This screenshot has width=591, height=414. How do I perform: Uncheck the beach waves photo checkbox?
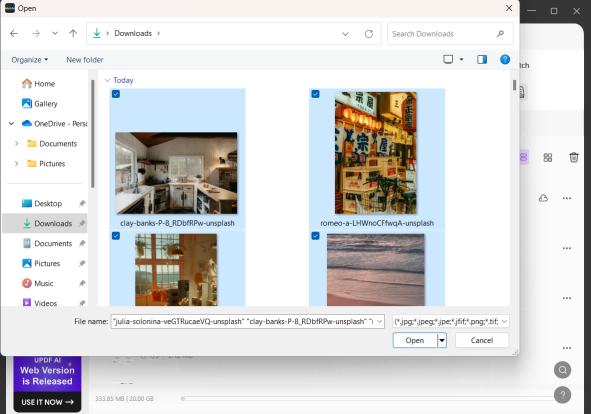pos(315,236)
